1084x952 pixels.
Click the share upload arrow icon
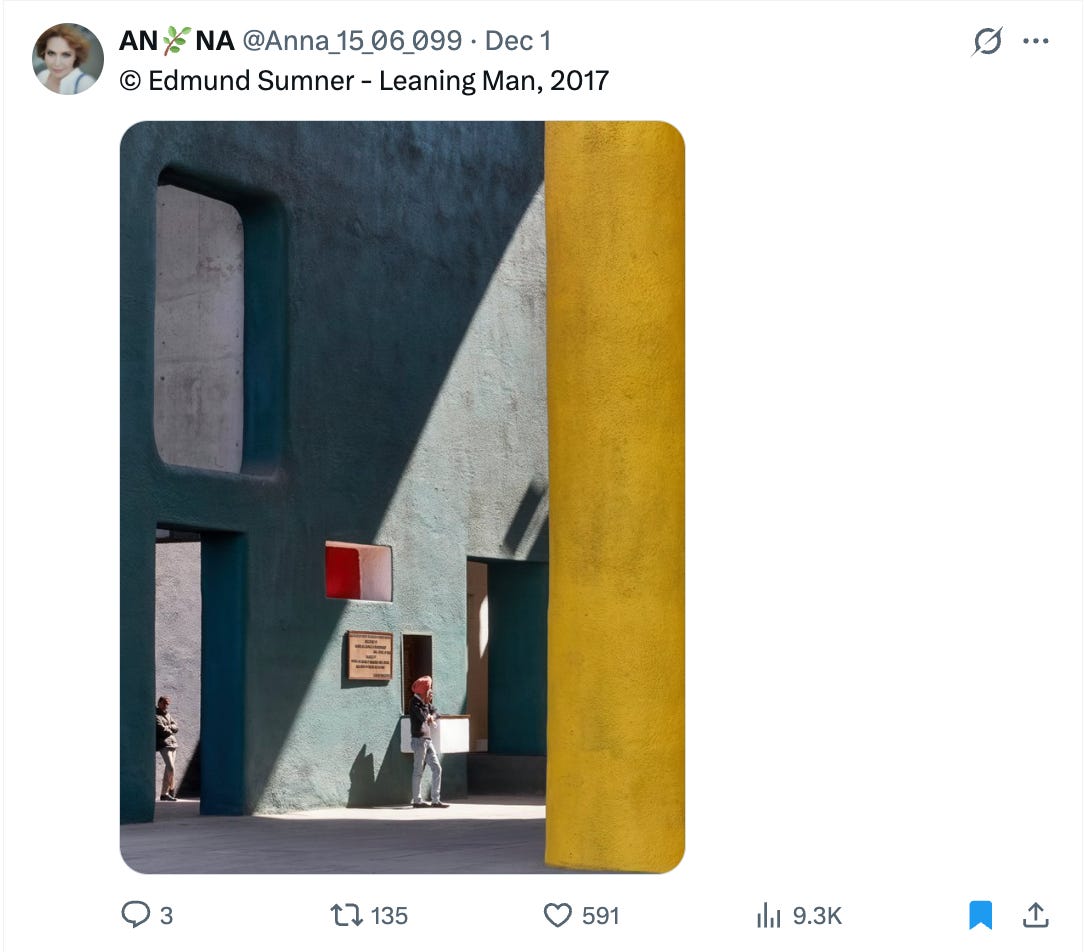pos(1035,915)
